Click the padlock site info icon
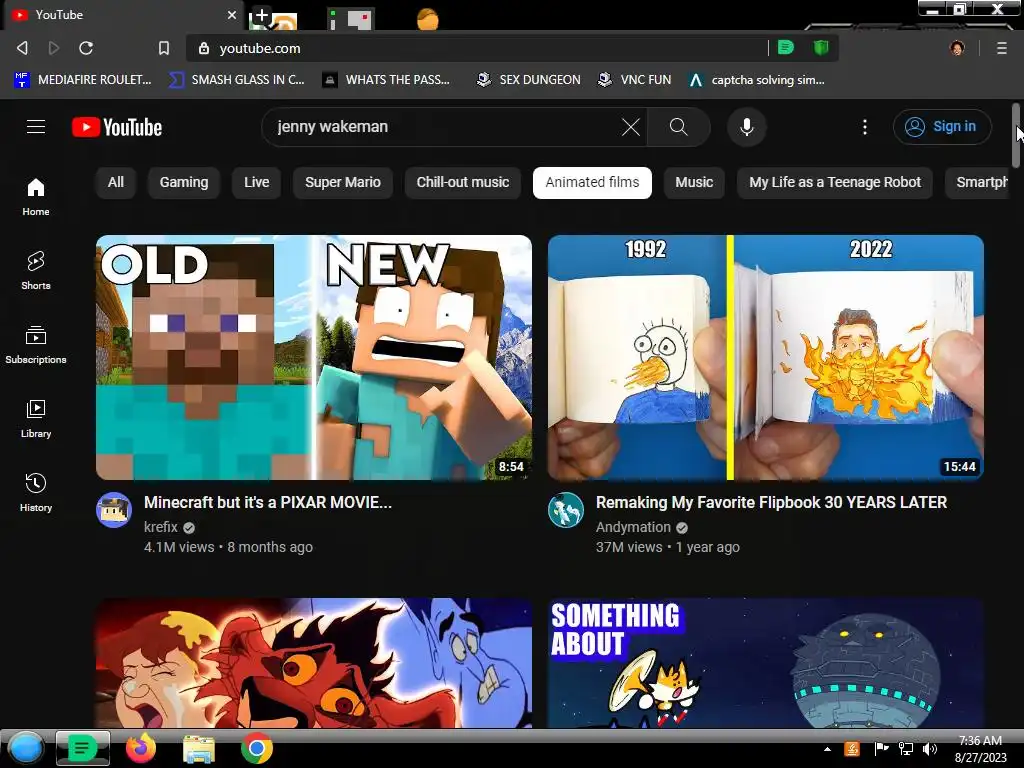The height and width of the screenshot is (768, 1024). pos(204,48)
